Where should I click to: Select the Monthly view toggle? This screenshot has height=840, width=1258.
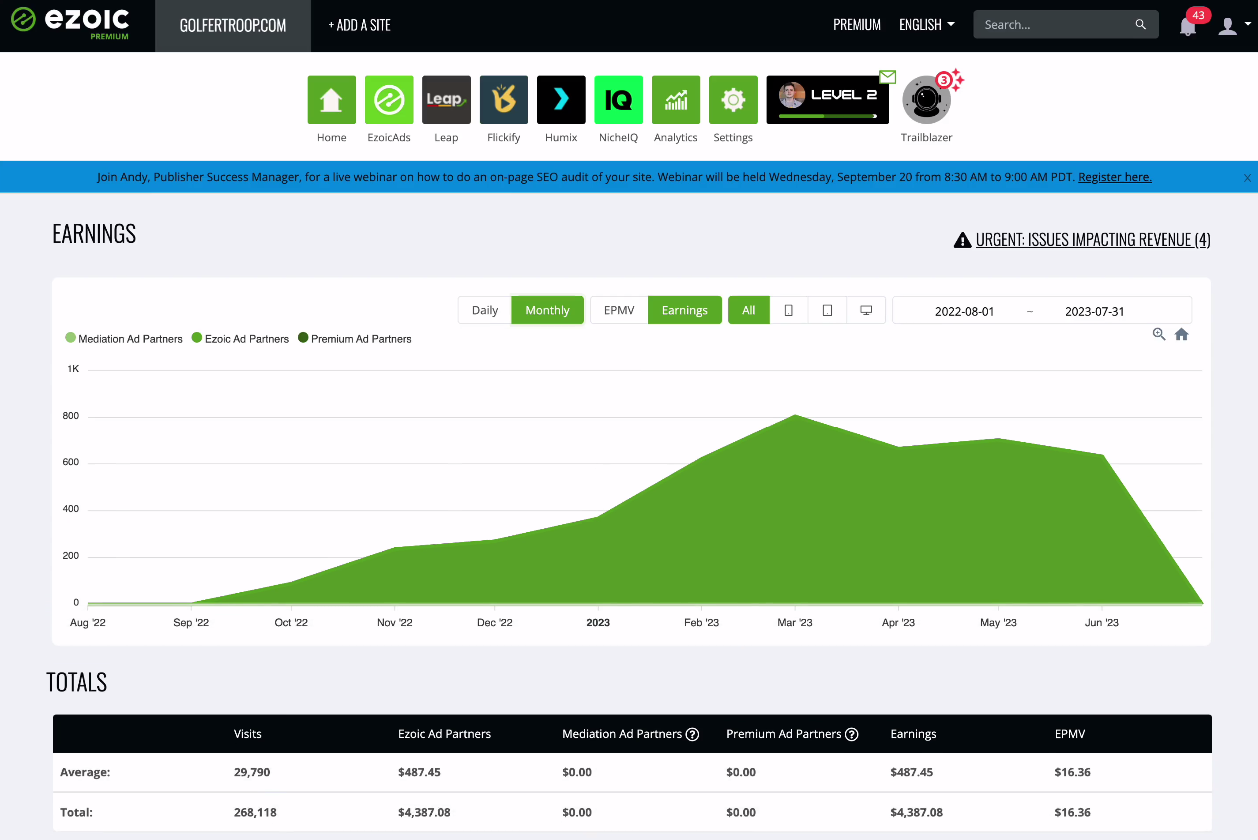(x=547, y=310)
